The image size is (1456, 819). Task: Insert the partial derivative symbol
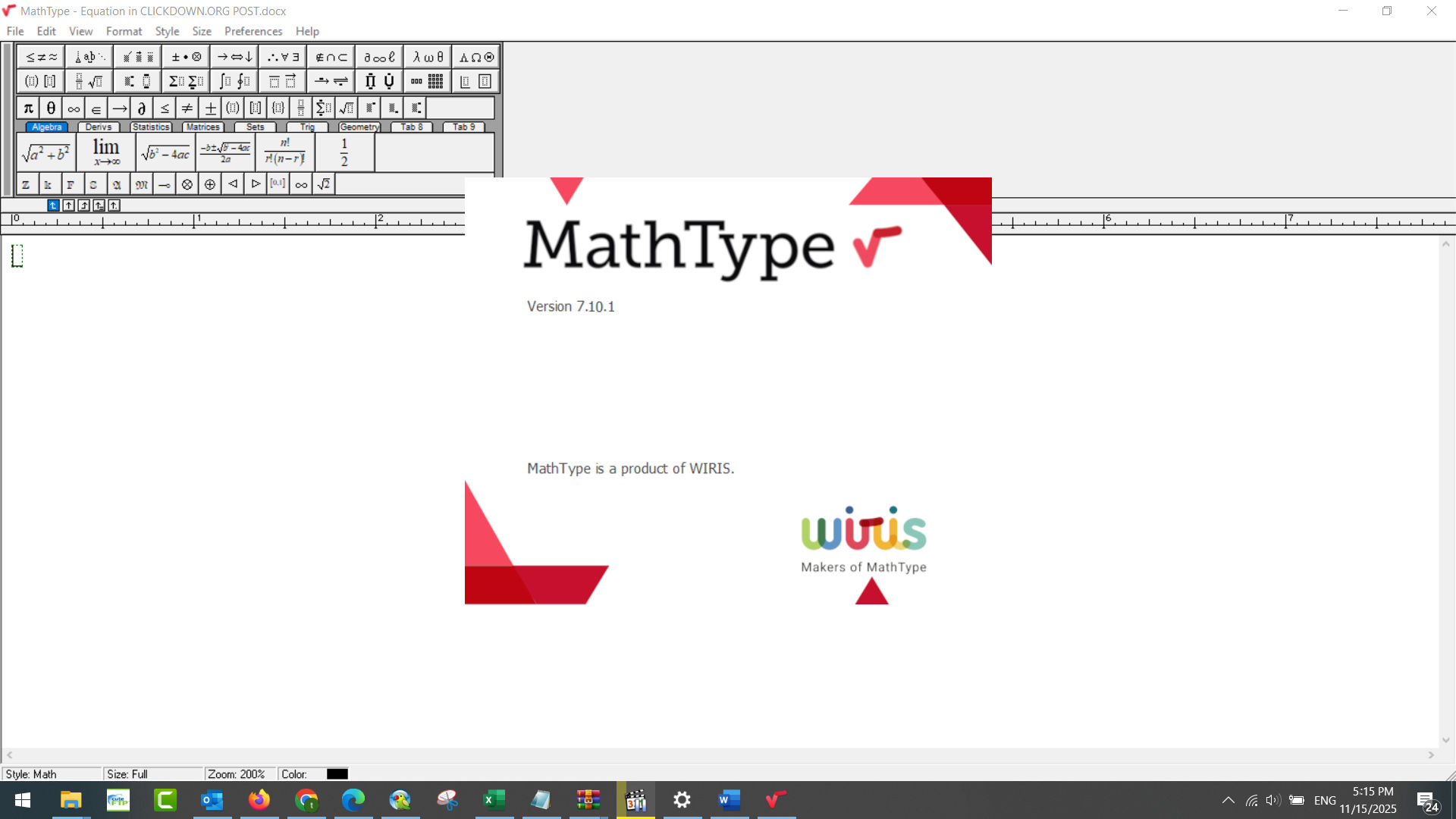[142, 108]
